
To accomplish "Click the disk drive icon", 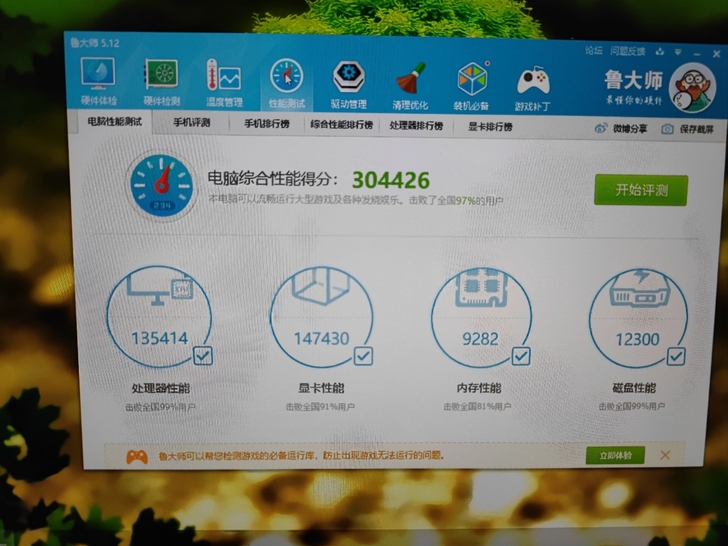I will point(640,288).
